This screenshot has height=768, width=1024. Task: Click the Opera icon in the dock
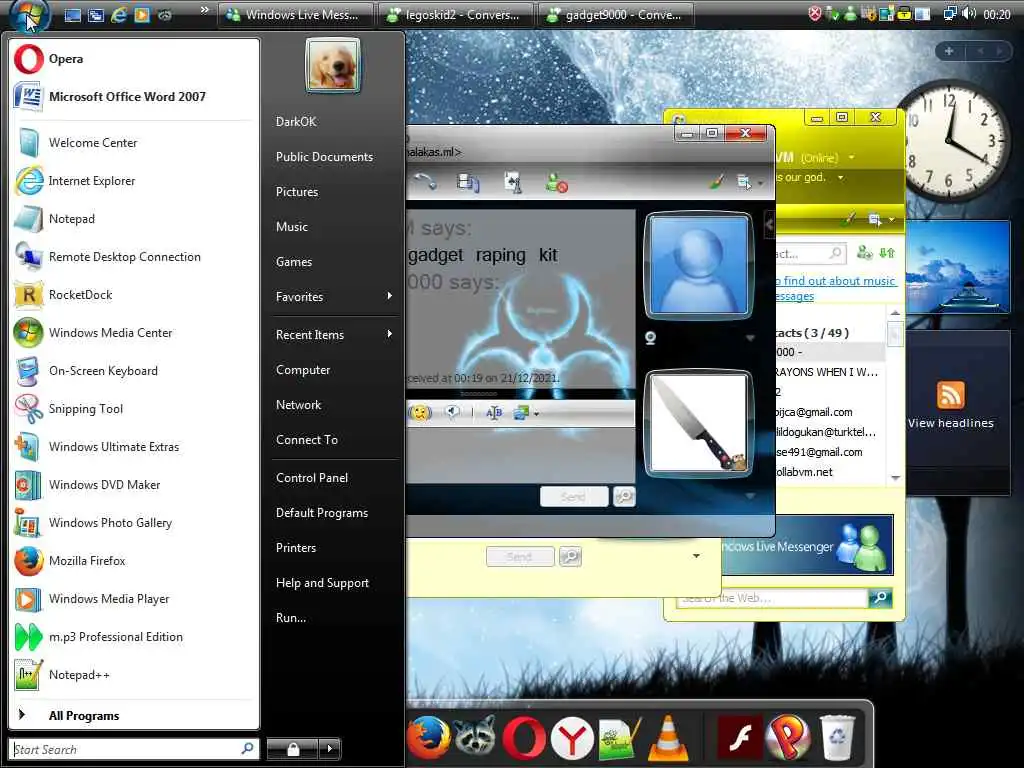(524, 738)
